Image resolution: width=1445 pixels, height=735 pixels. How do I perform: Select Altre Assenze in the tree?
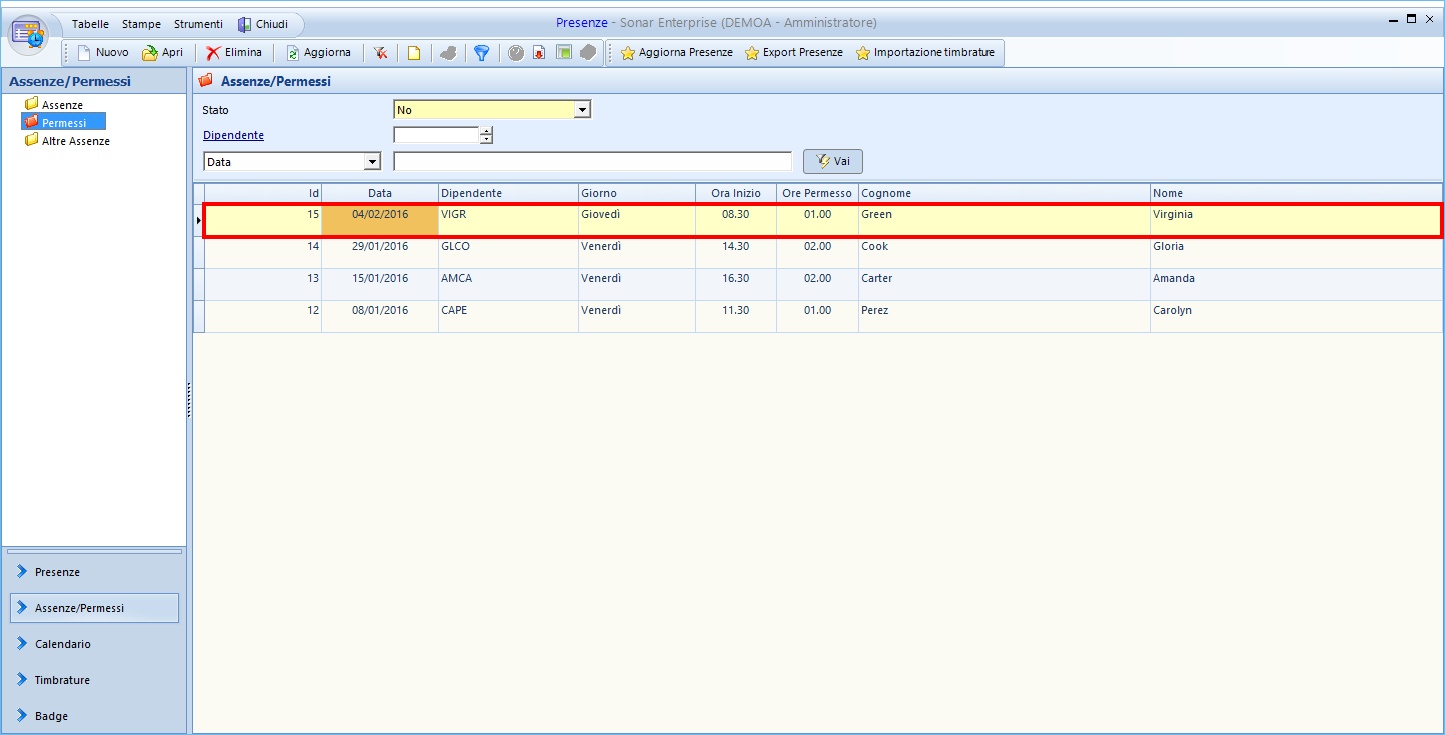pyautogui.click(x=75, y=142)
